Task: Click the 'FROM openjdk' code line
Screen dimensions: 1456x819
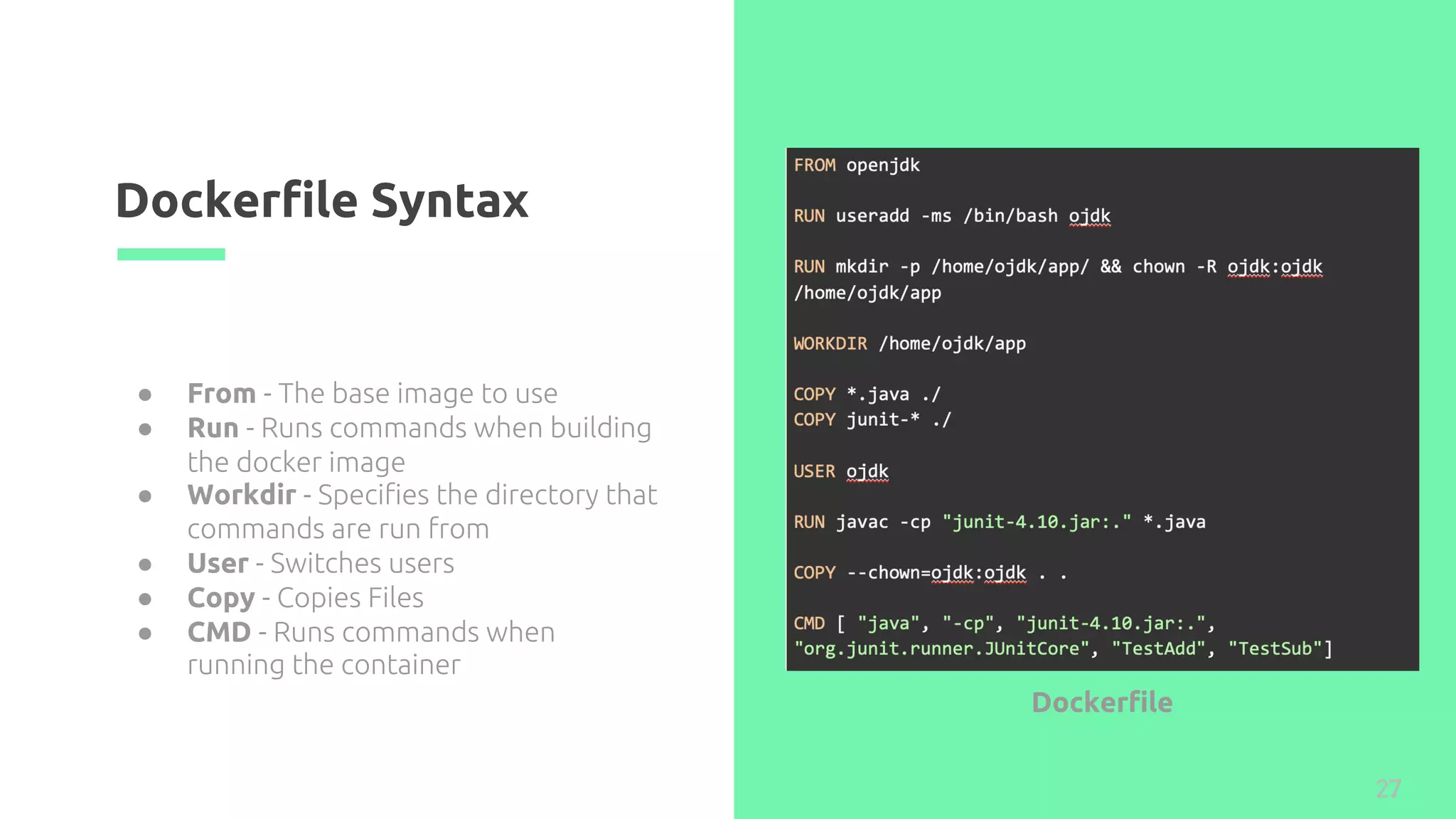Action: click(x=857, y=166)
